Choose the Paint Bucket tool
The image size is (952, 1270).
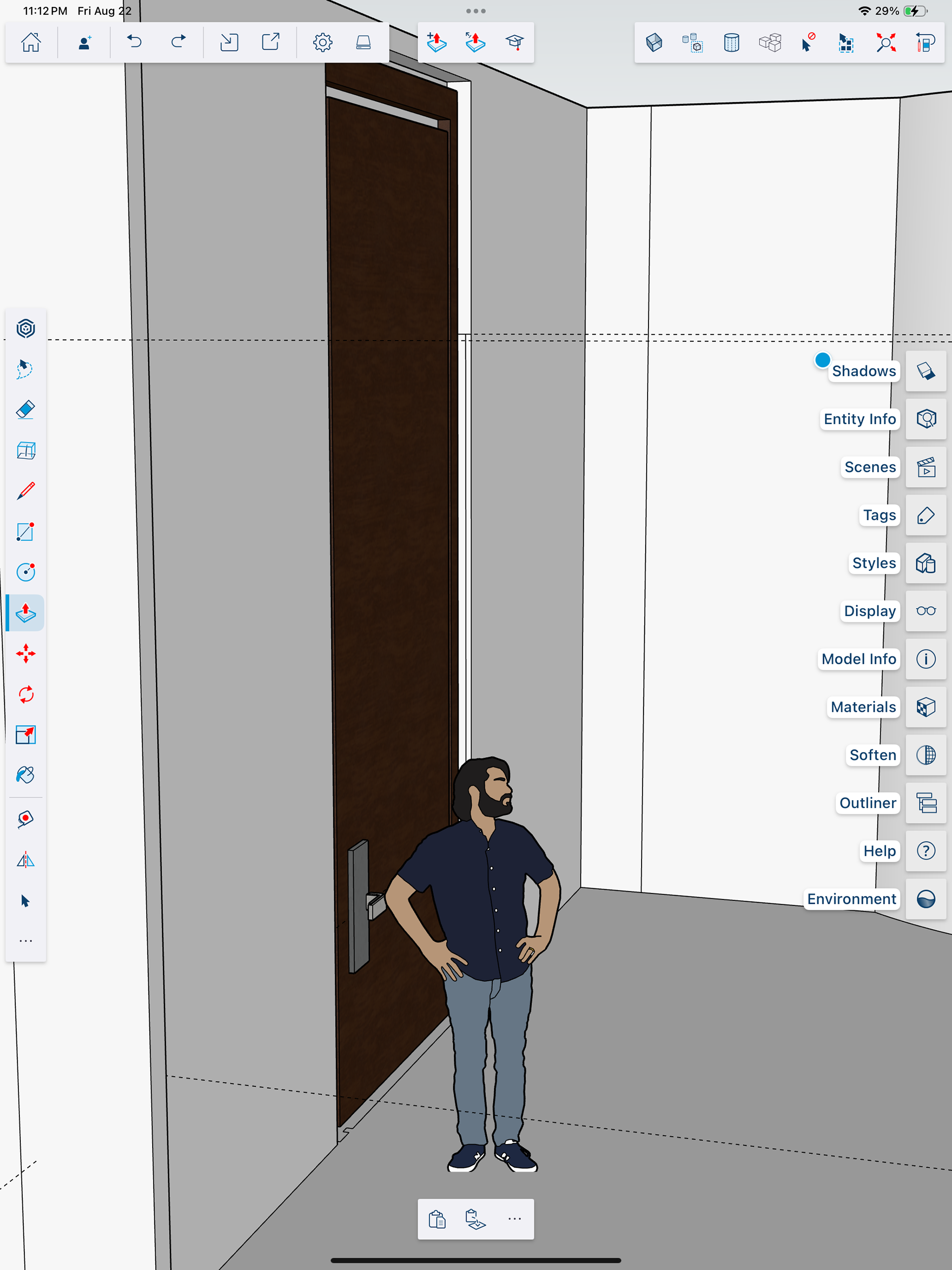(25, 775)
